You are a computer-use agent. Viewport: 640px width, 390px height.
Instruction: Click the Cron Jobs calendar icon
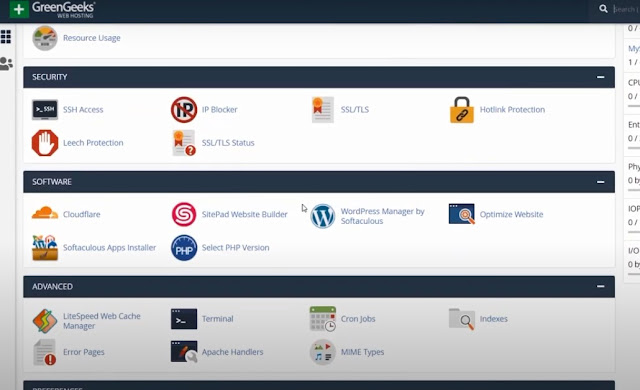tap(323, 319)
